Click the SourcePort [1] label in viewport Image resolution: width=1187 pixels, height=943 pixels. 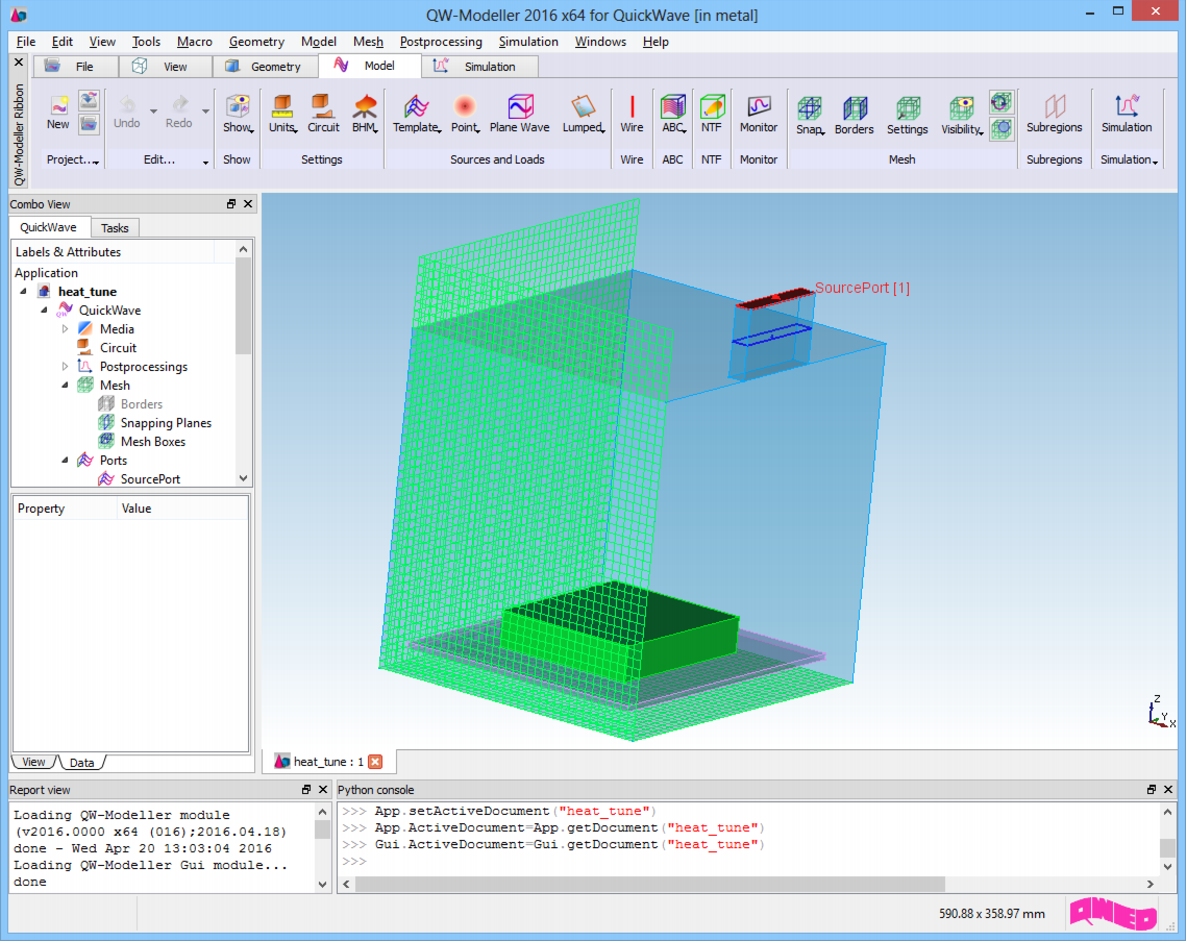click(862, 288)
